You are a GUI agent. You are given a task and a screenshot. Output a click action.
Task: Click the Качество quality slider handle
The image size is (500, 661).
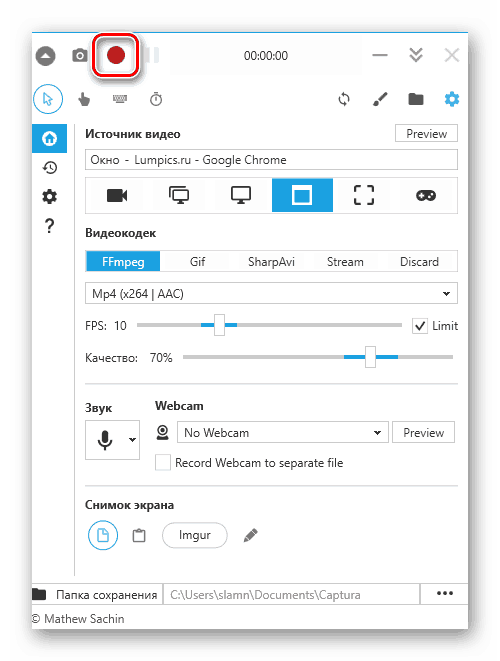click(x=370, y=357)
